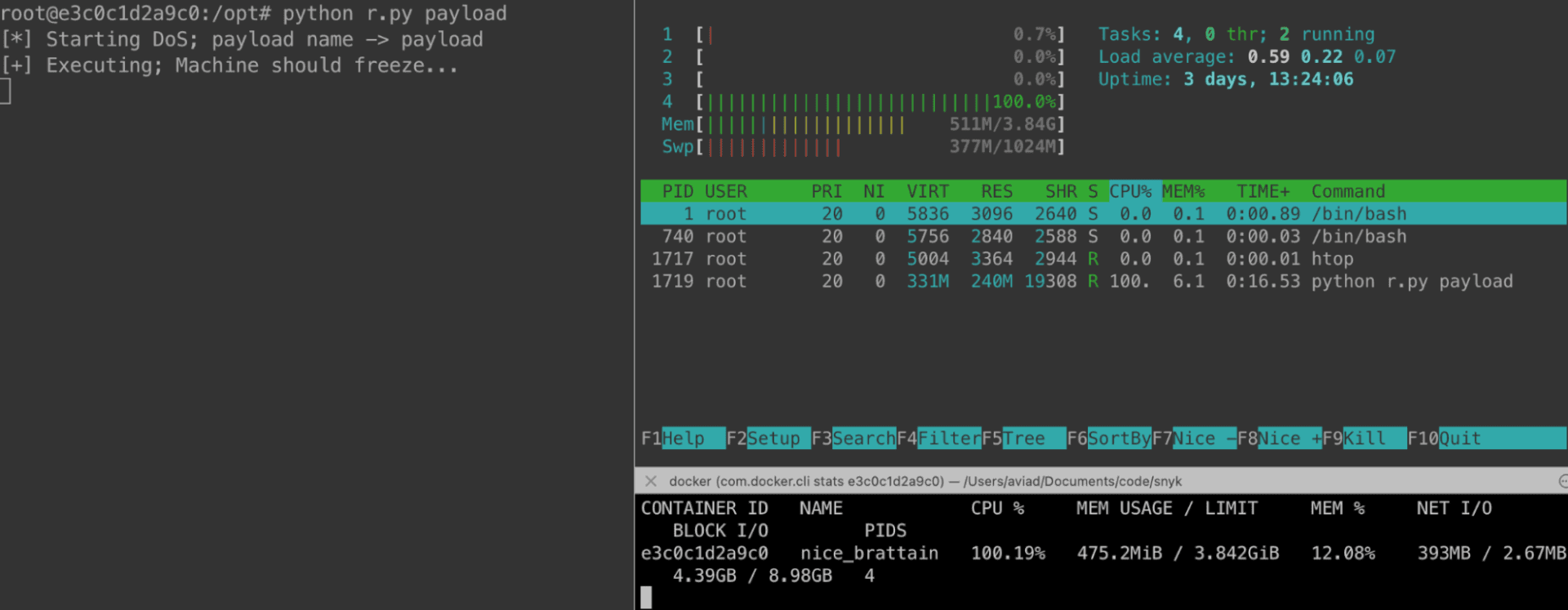This screenshot has height=610, width=1568.
Task: Click the container name nice_brattain
Action: point(869,553)
